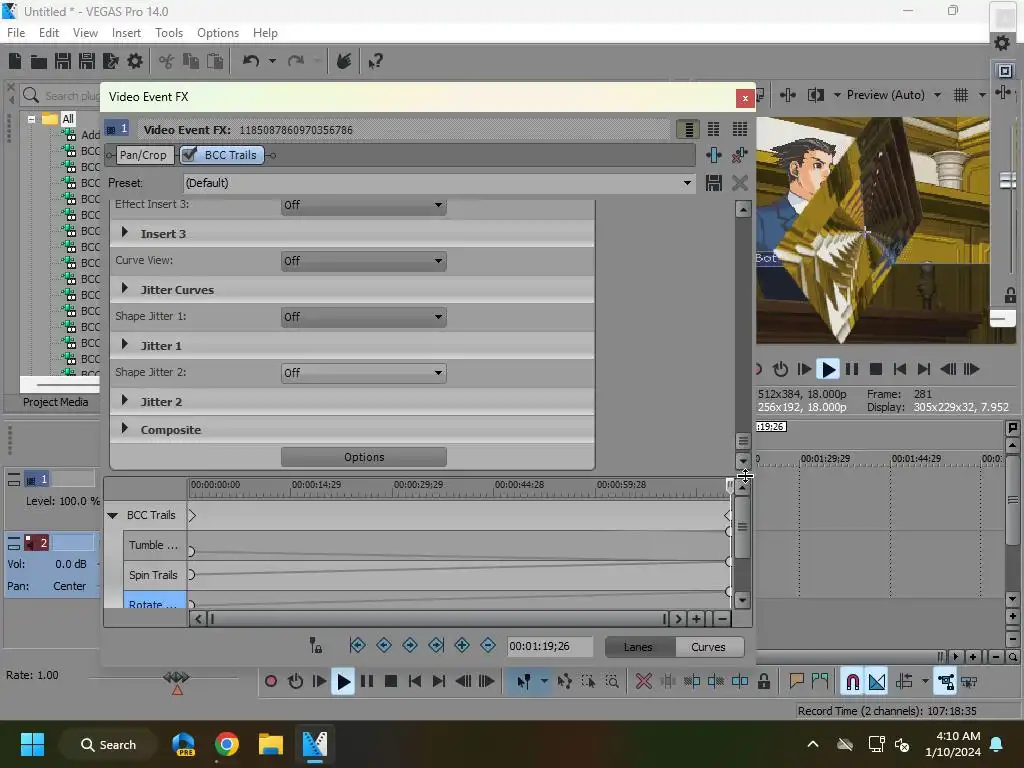Click the Plug-In Chain icon in the FX window
The height and width of the screenshot is (768, 1024).
tap(714, 155)
